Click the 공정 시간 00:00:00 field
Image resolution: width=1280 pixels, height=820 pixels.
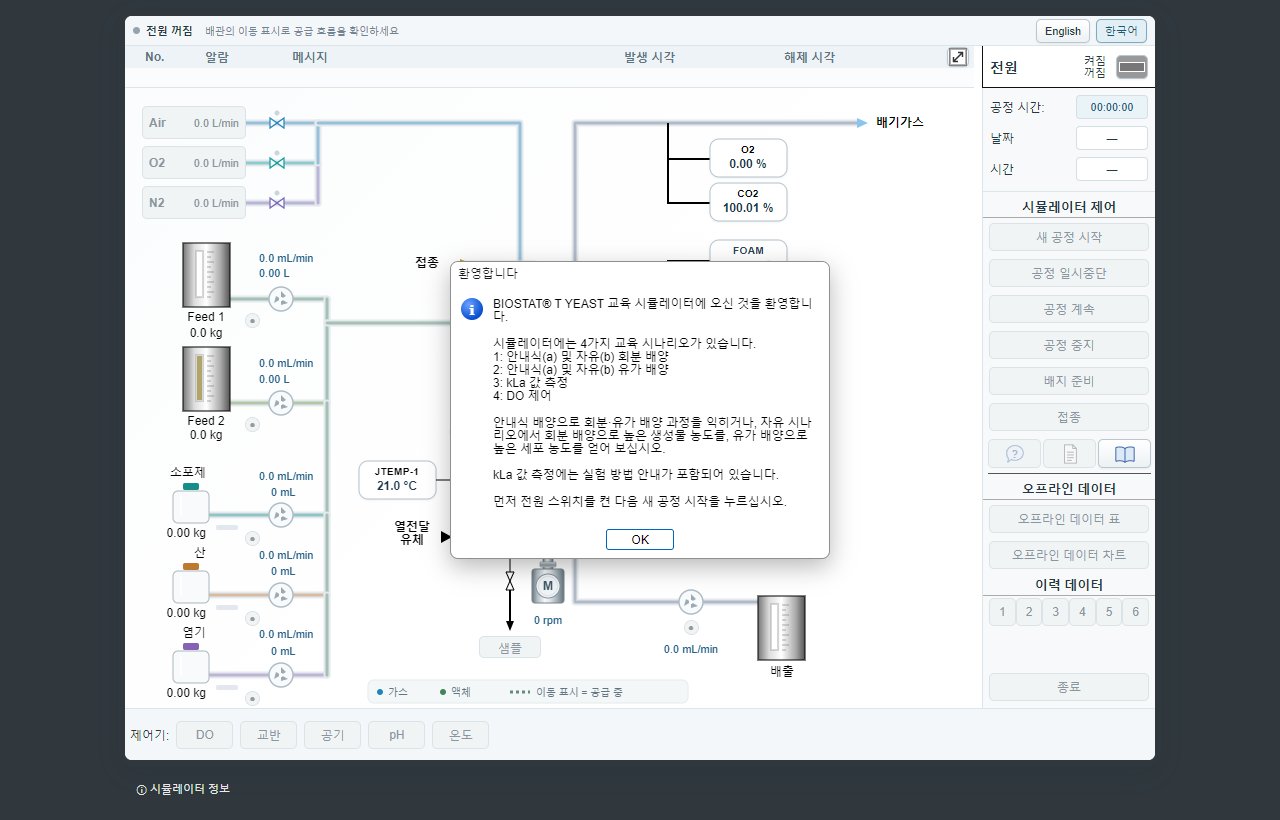1112,107
